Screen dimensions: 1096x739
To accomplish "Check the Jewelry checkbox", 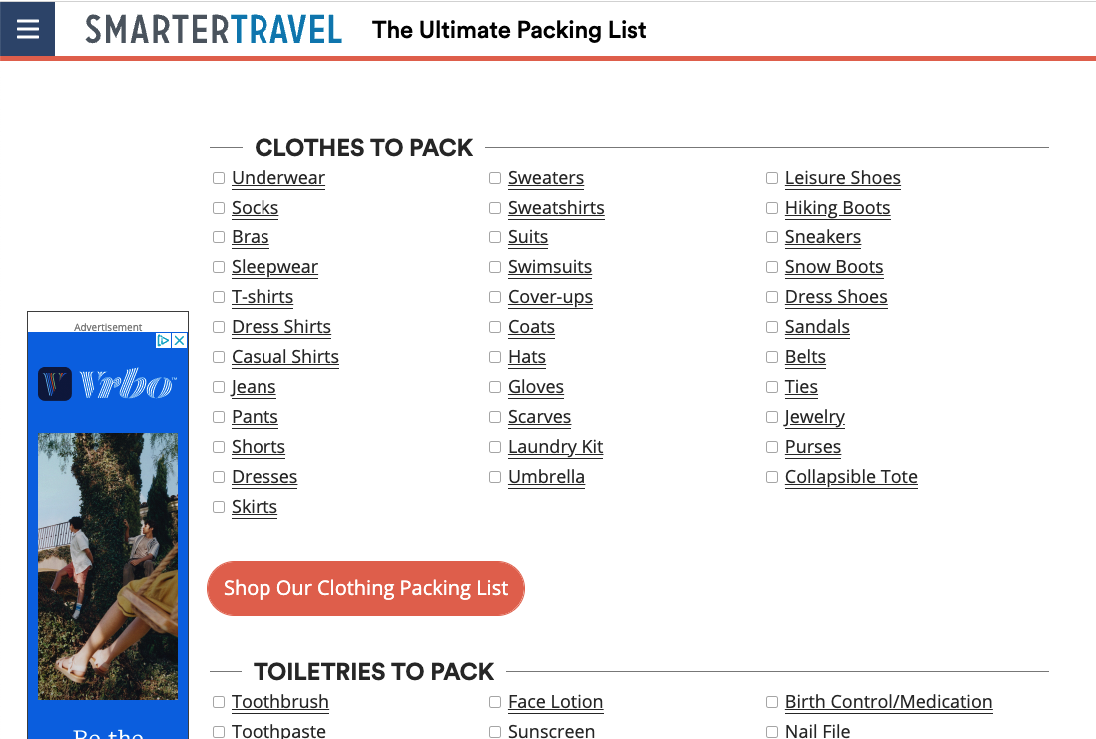I will click(772, 417).
